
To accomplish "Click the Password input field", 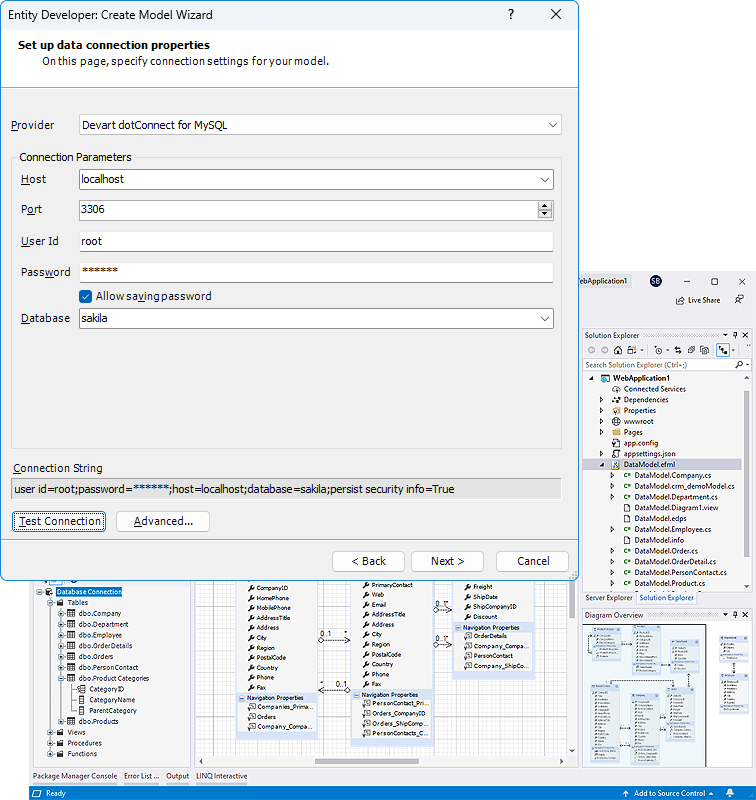I will 316,272.
